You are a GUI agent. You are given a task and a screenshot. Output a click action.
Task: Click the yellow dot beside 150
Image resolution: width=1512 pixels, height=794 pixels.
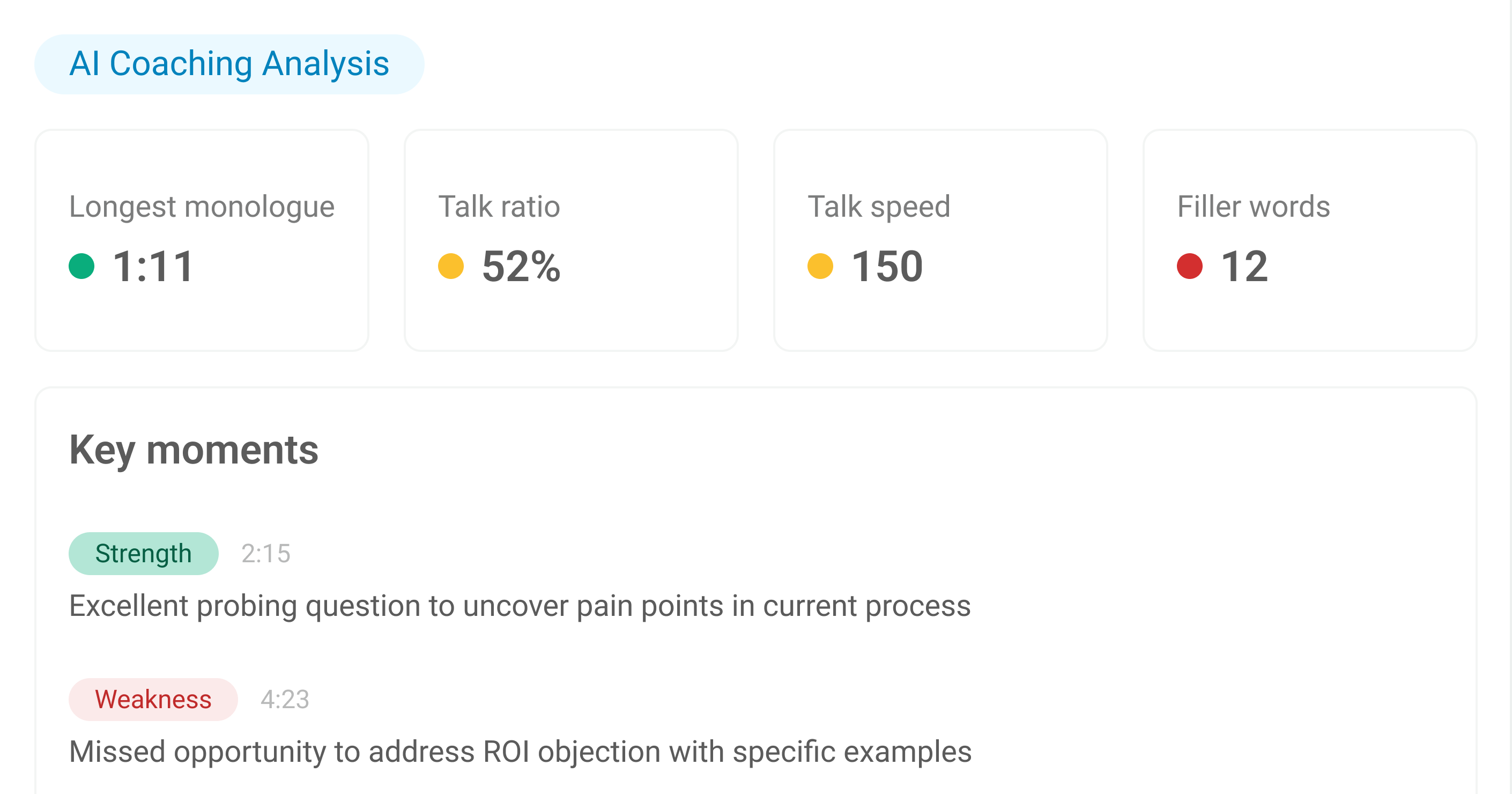pos(820,266)
